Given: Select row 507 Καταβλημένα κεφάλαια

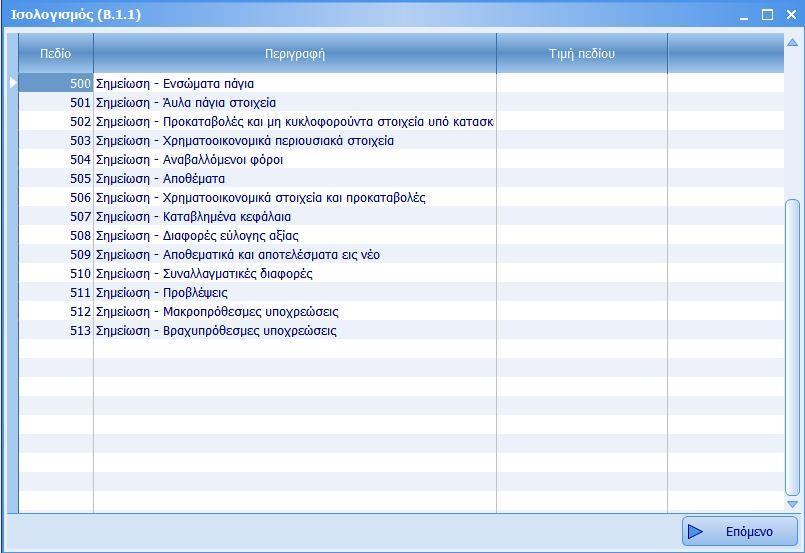Looking at the screenshot, I should [x=401, y=216].
